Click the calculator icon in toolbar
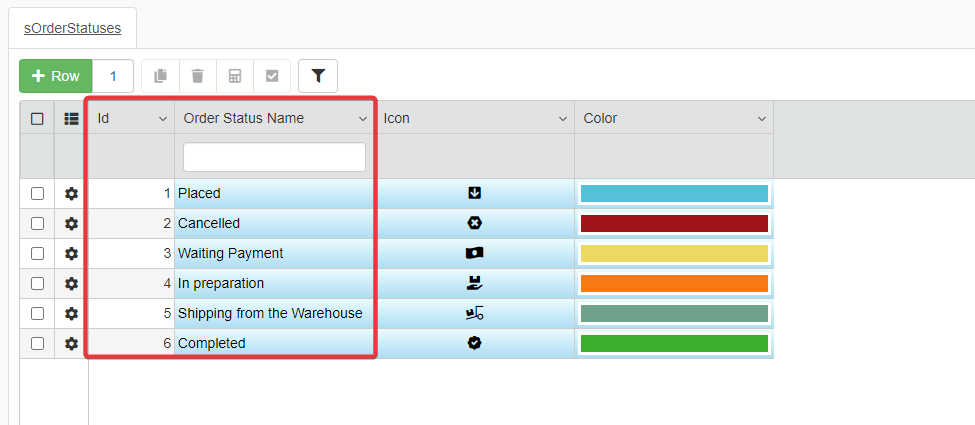Image resolution: width=975 pixels, height=425 pixels. (x=235, y=76)
